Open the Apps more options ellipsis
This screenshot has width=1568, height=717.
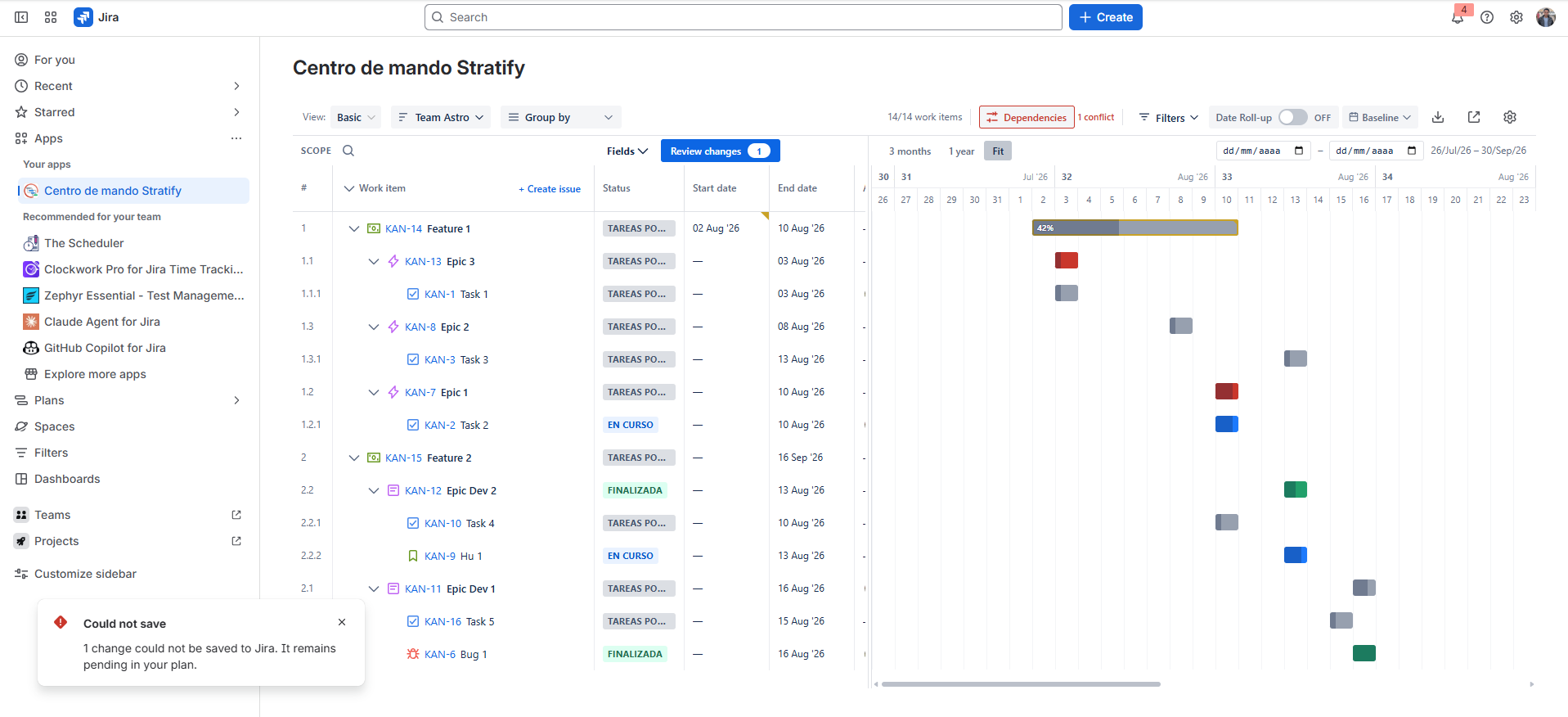coord(236,138)
